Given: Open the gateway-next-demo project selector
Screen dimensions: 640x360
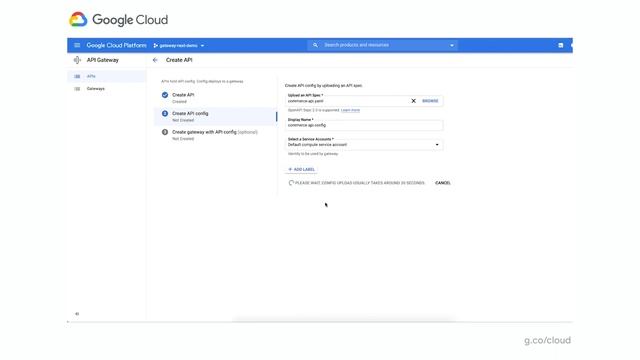Looking at the screenshot, I should (179, 46).
